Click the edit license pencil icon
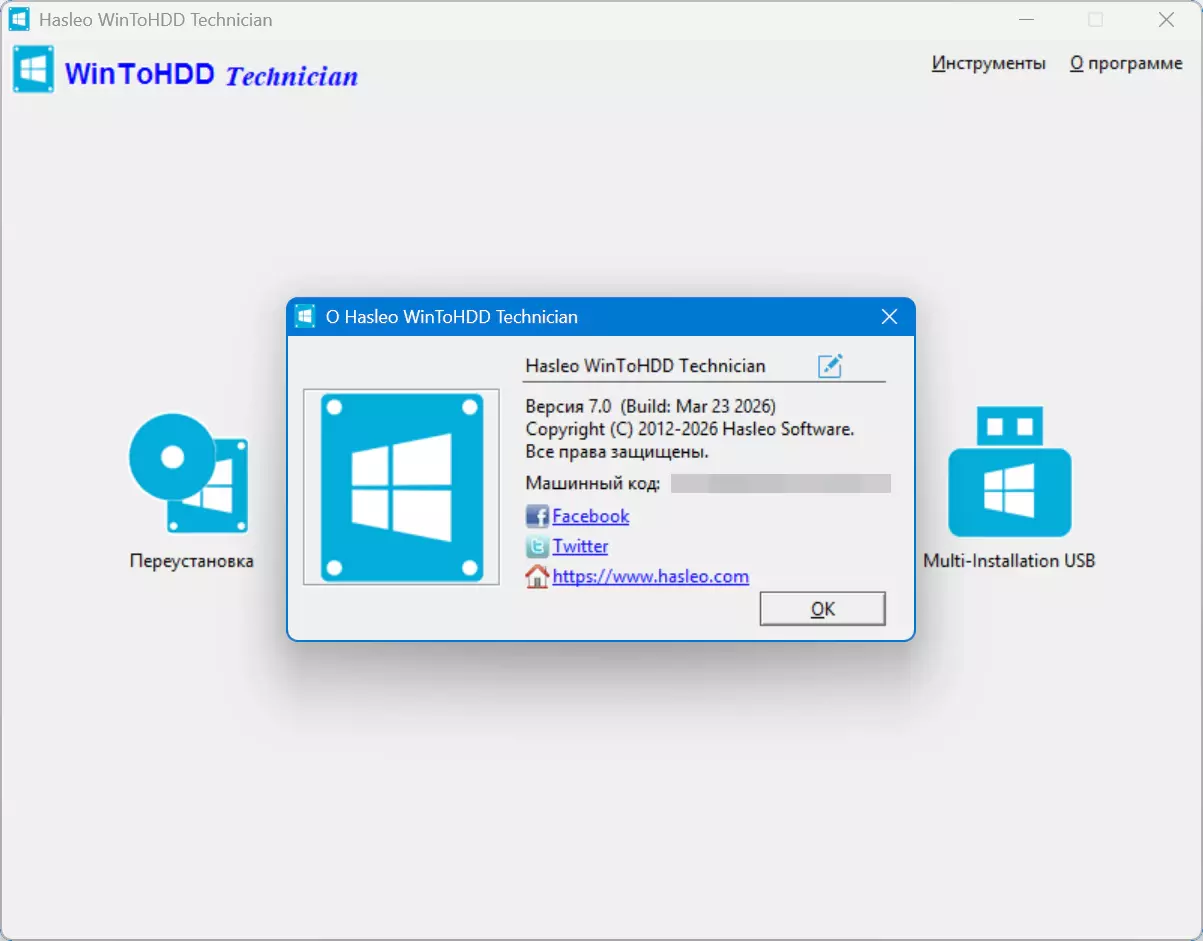This screenshot has height=941, width=1203. coord(830,366)
